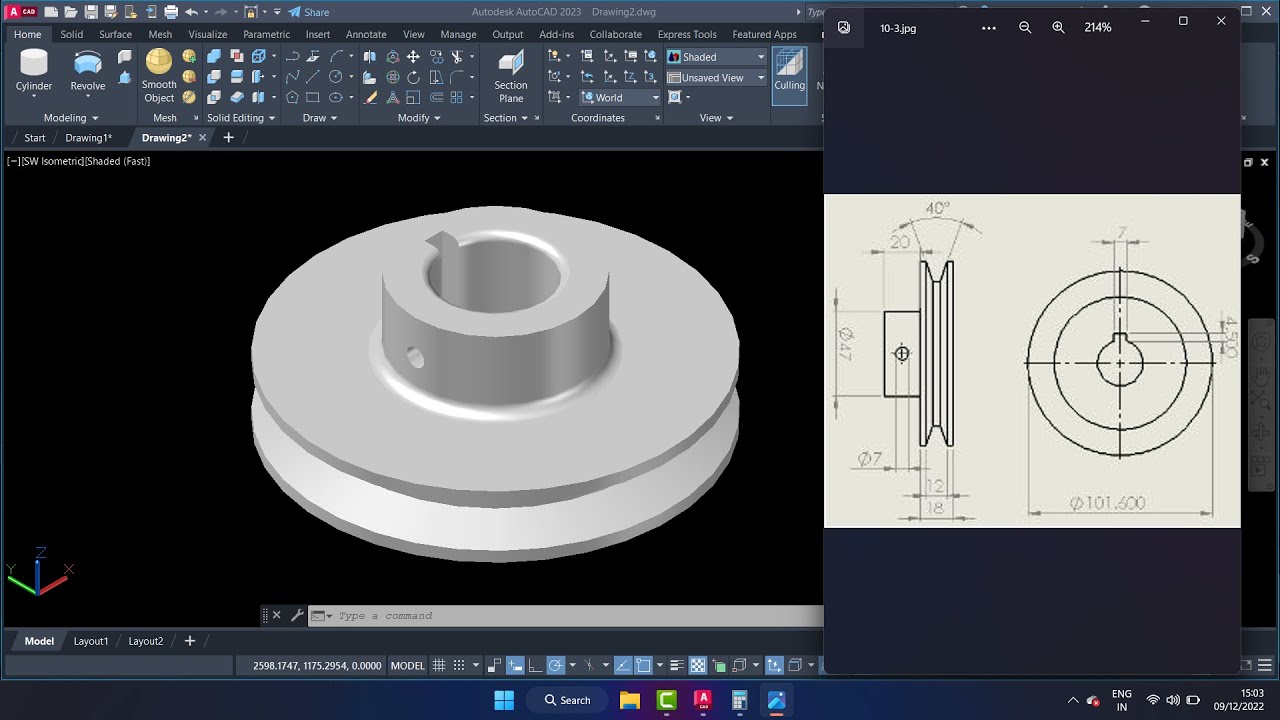The width and height of the screenshot is (1280, 720).
Task: Click the Undo arrow icon
Action: point(190,12)
